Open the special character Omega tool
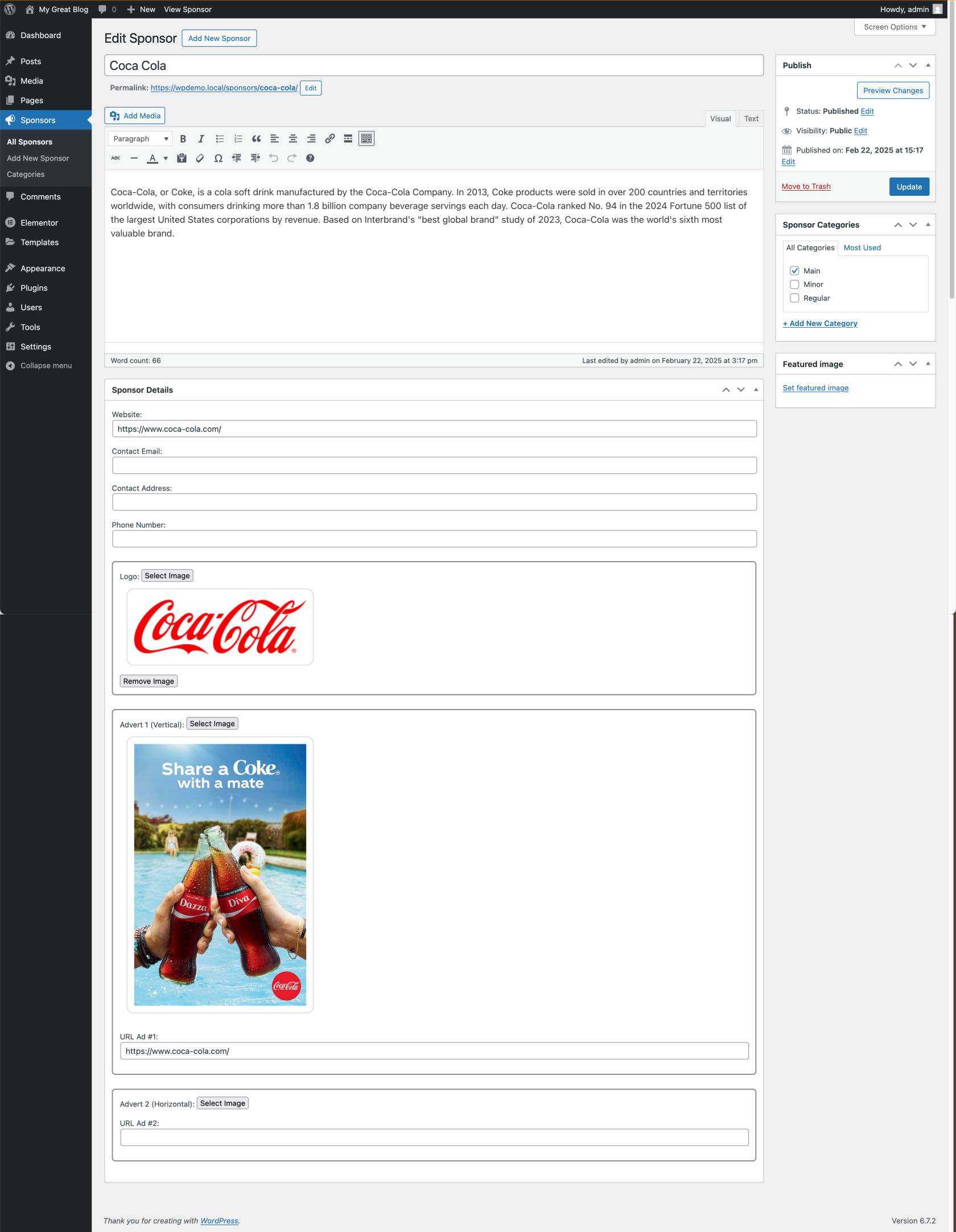Image resolution: width=956 pixels, height=1232 pixels. pos(218,158)
